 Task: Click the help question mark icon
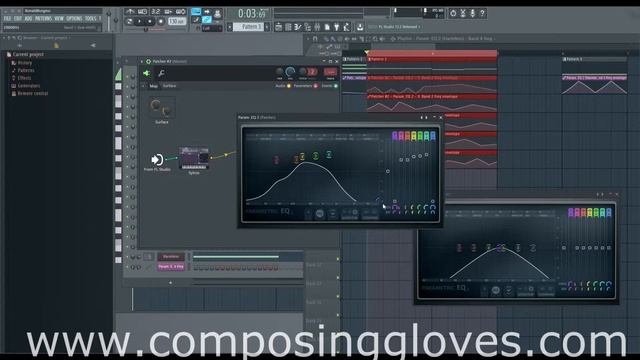coord(482,13)
